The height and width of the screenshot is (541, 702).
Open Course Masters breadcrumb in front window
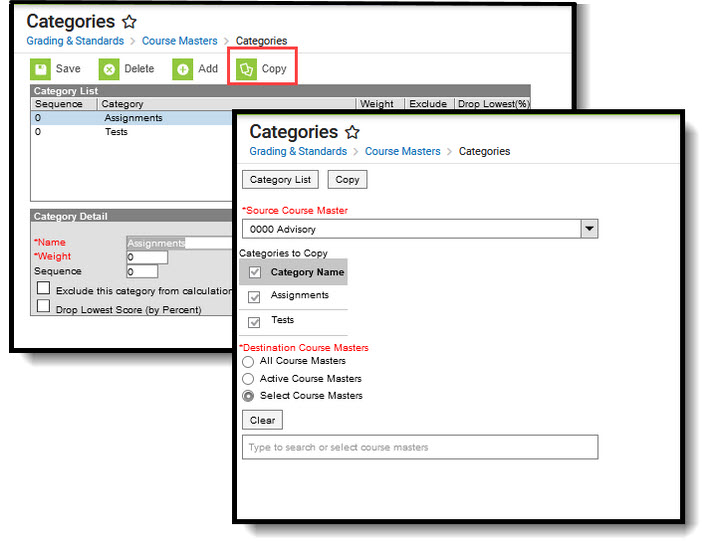point(402,151)
